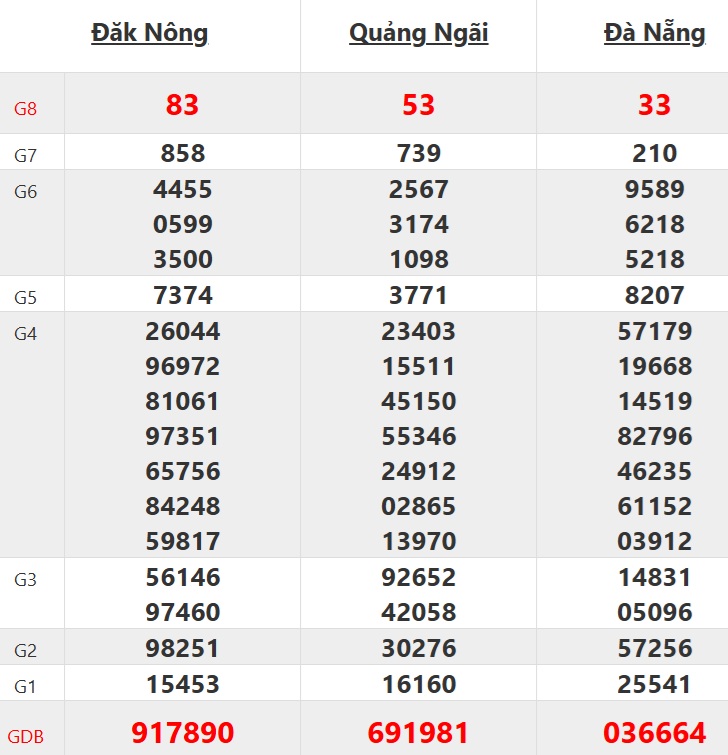This screenshot has width=728, height=755.
Task: Select the G7 row label
Action: tap(25, 155)
